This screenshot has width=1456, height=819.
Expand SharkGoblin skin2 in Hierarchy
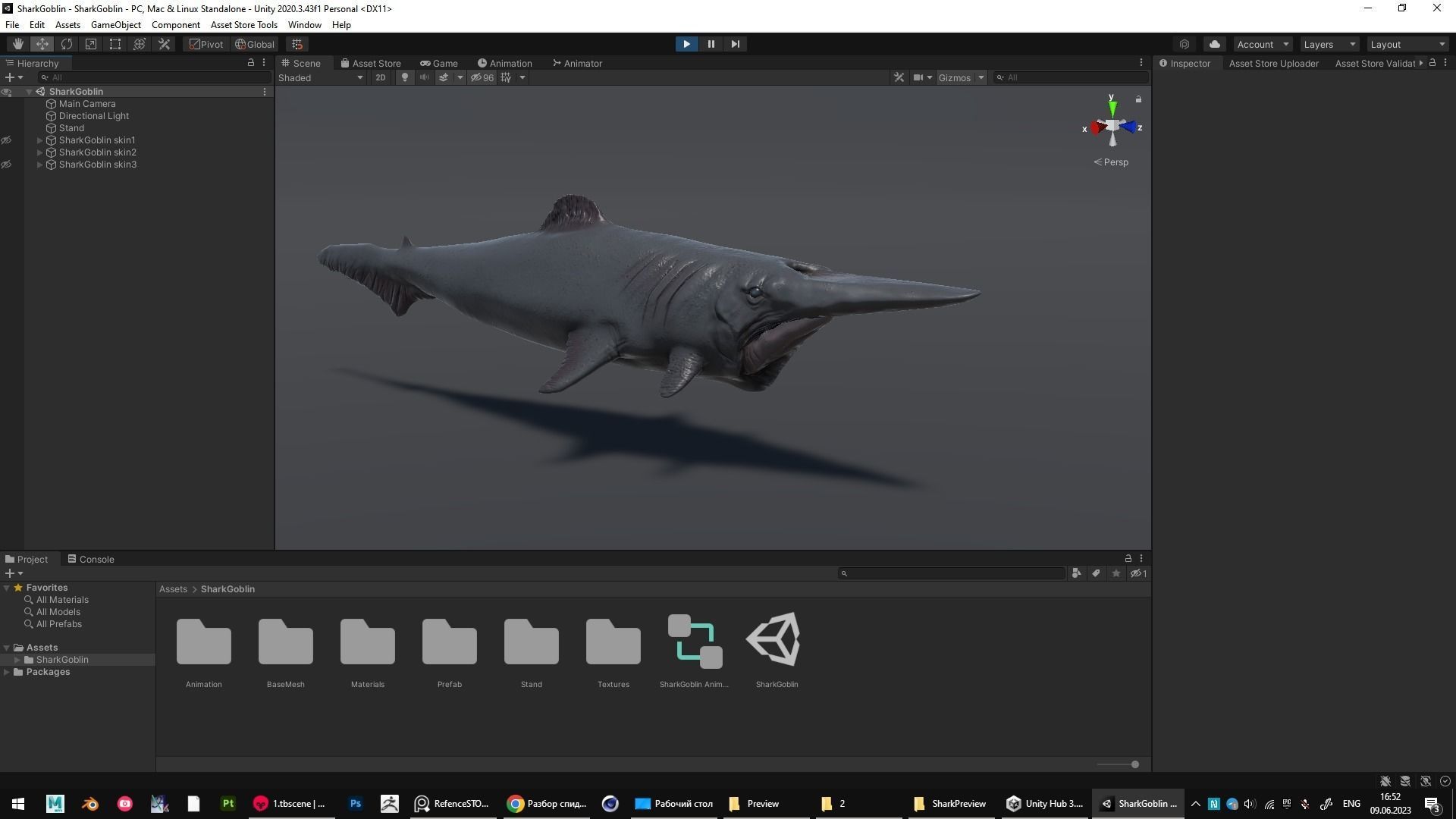tap(40, 152)
